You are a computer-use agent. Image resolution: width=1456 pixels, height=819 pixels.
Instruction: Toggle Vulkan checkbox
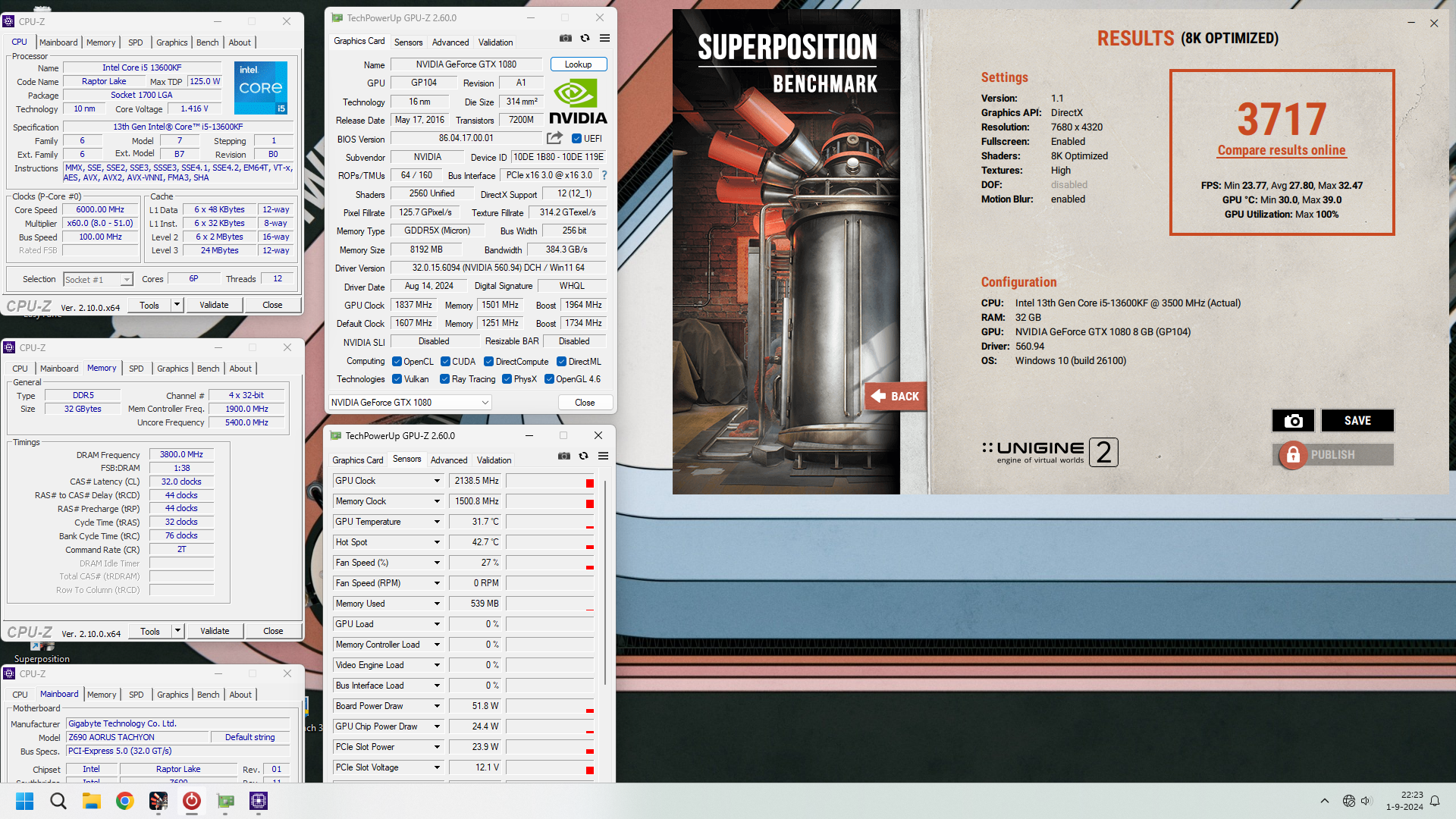pos(397,379)
